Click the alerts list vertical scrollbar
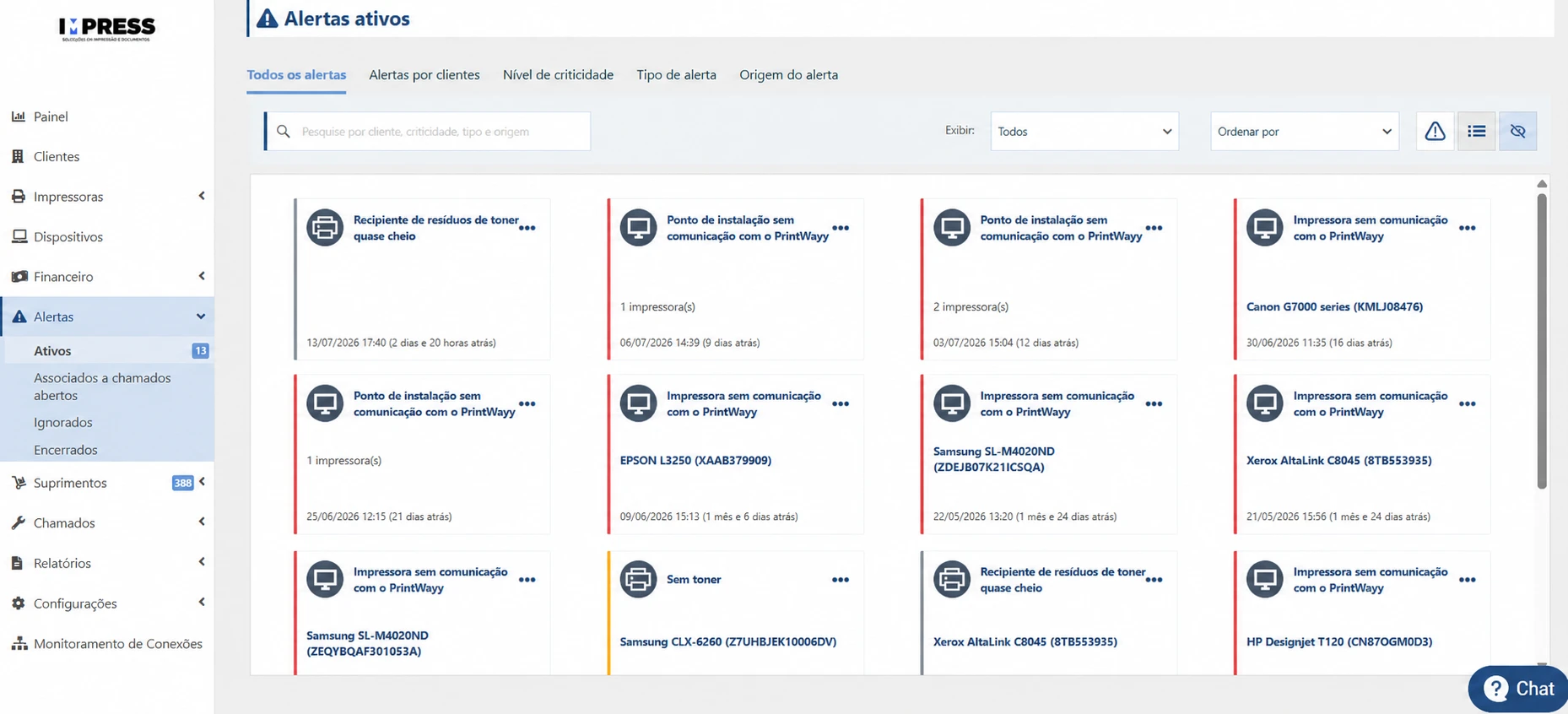 click(1542, 342)
